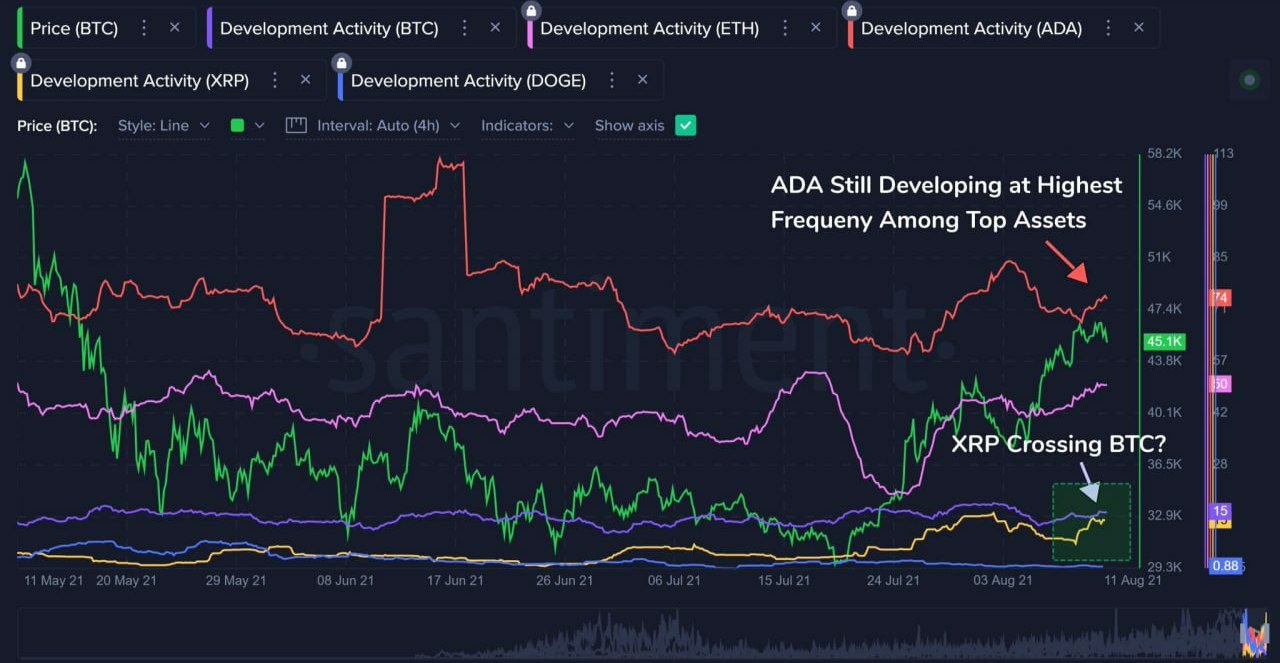Screen dimensions: 1280x663
Task: Click lock icon on Development Activity (ETH)
Action: [x=531, y=11]
